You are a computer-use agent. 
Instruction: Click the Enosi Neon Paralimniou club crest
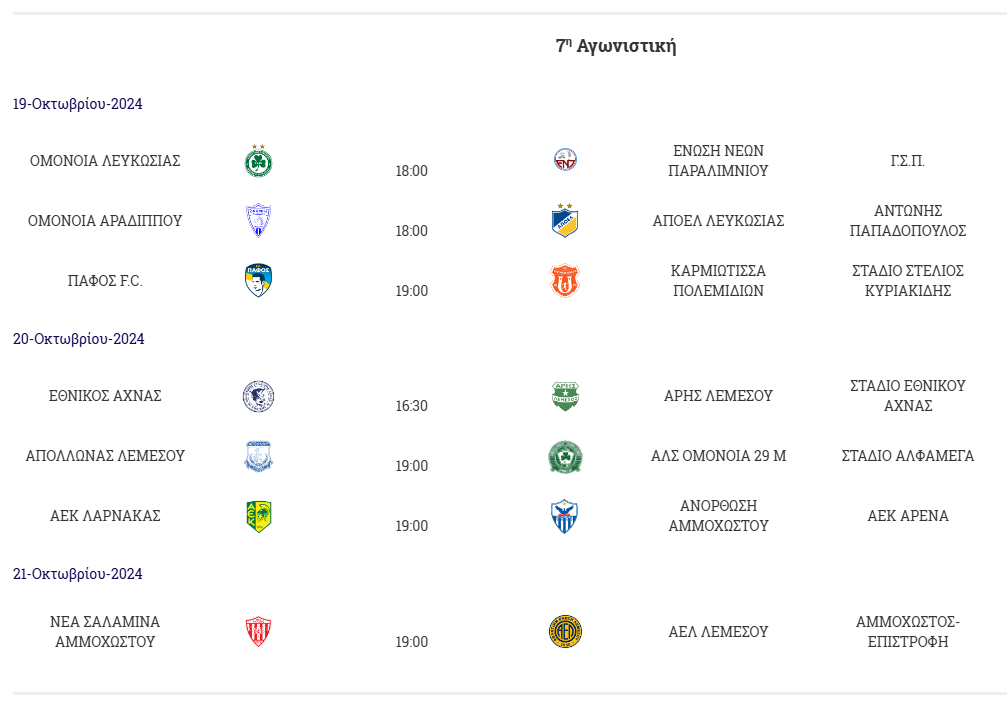(565, 159)
